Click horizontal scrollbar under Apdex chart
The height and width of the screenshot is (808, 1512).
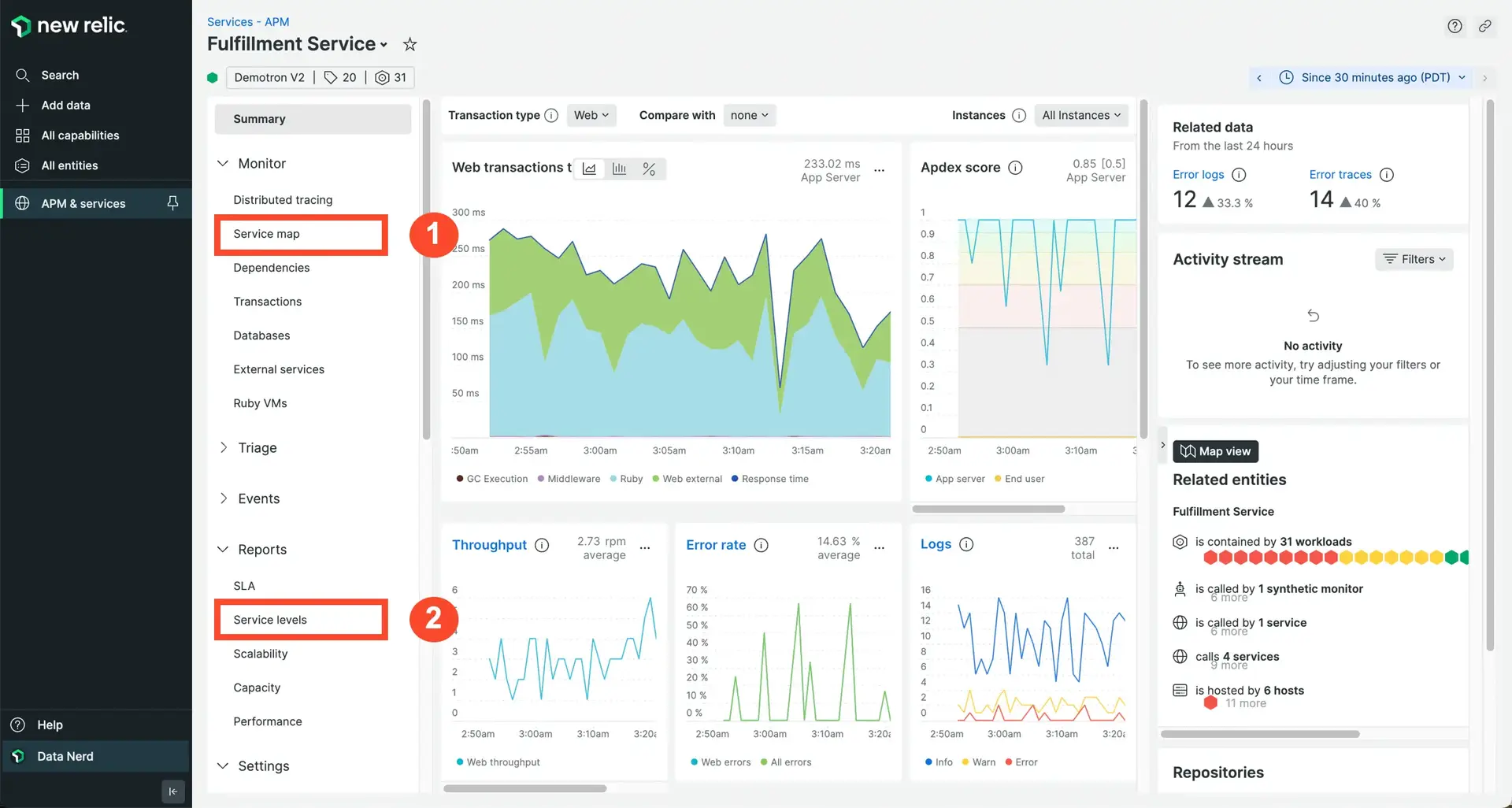(988, 509)
